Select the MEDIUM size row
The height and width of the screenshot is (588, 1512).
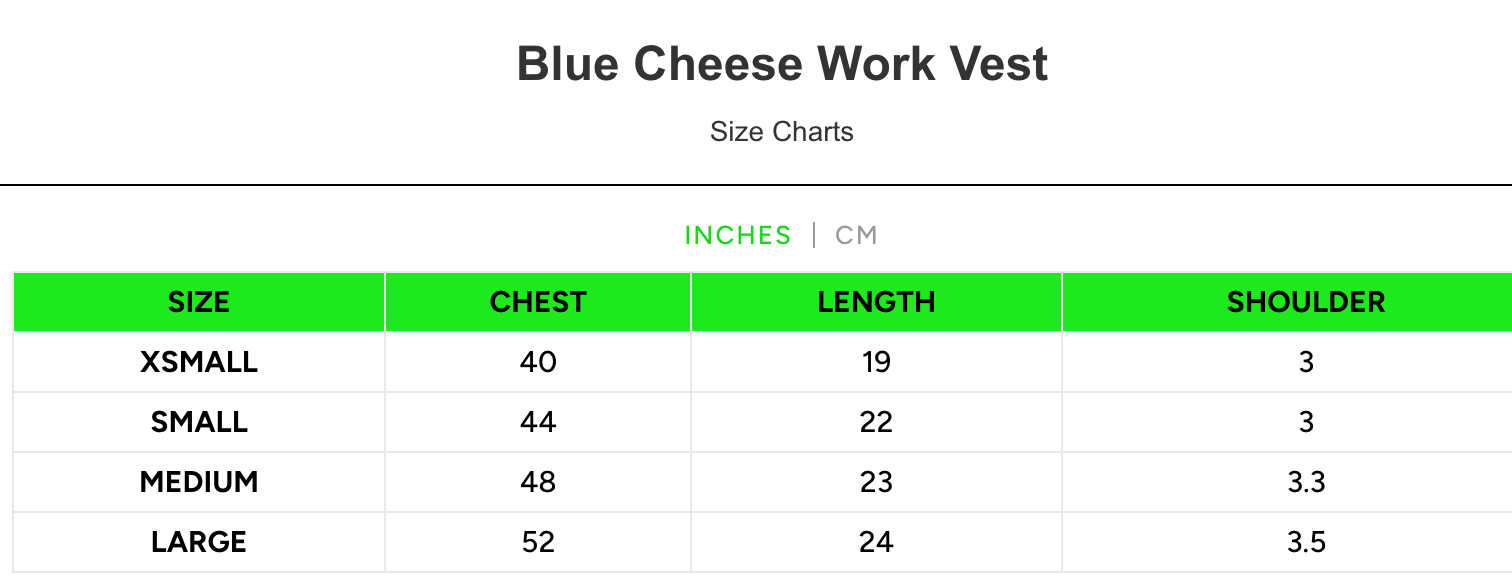[x=198, y=482]
